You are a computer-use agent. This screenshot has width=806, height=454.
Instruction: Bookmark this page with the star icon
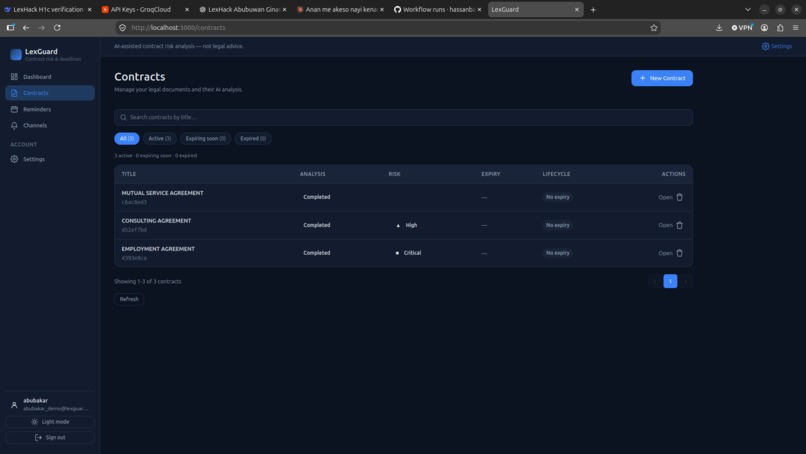coord(654,28)
